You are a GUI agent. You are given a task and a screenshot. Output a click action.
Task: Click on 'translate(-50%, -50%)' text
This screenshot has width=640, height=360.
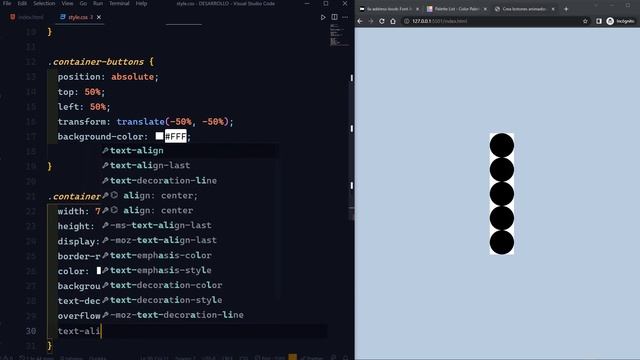pyautogui.click(x=172, y=122)
